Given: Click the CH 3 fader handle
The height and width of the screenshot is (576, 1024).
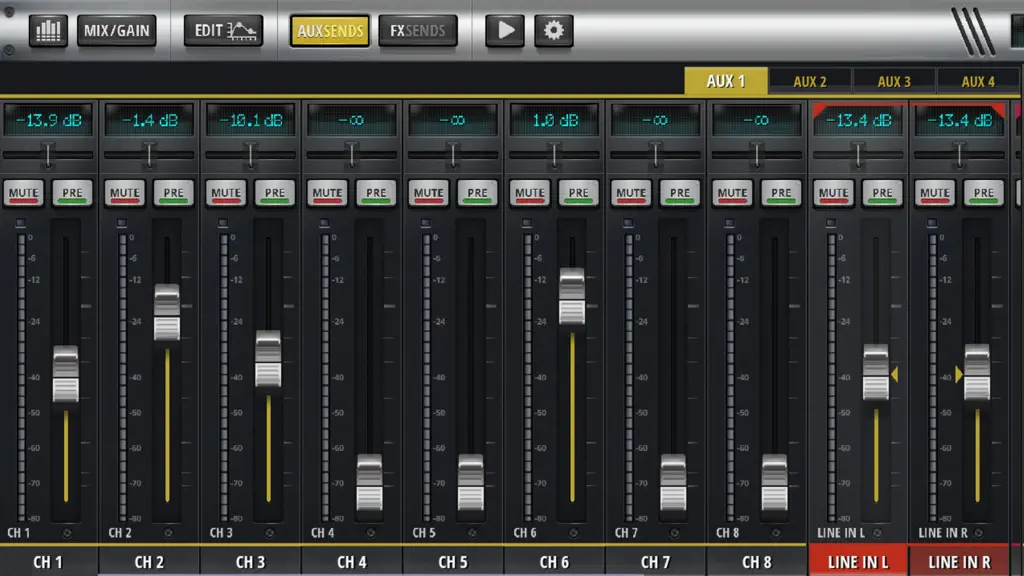Looking at the screenshot, I should click(268, 359).
